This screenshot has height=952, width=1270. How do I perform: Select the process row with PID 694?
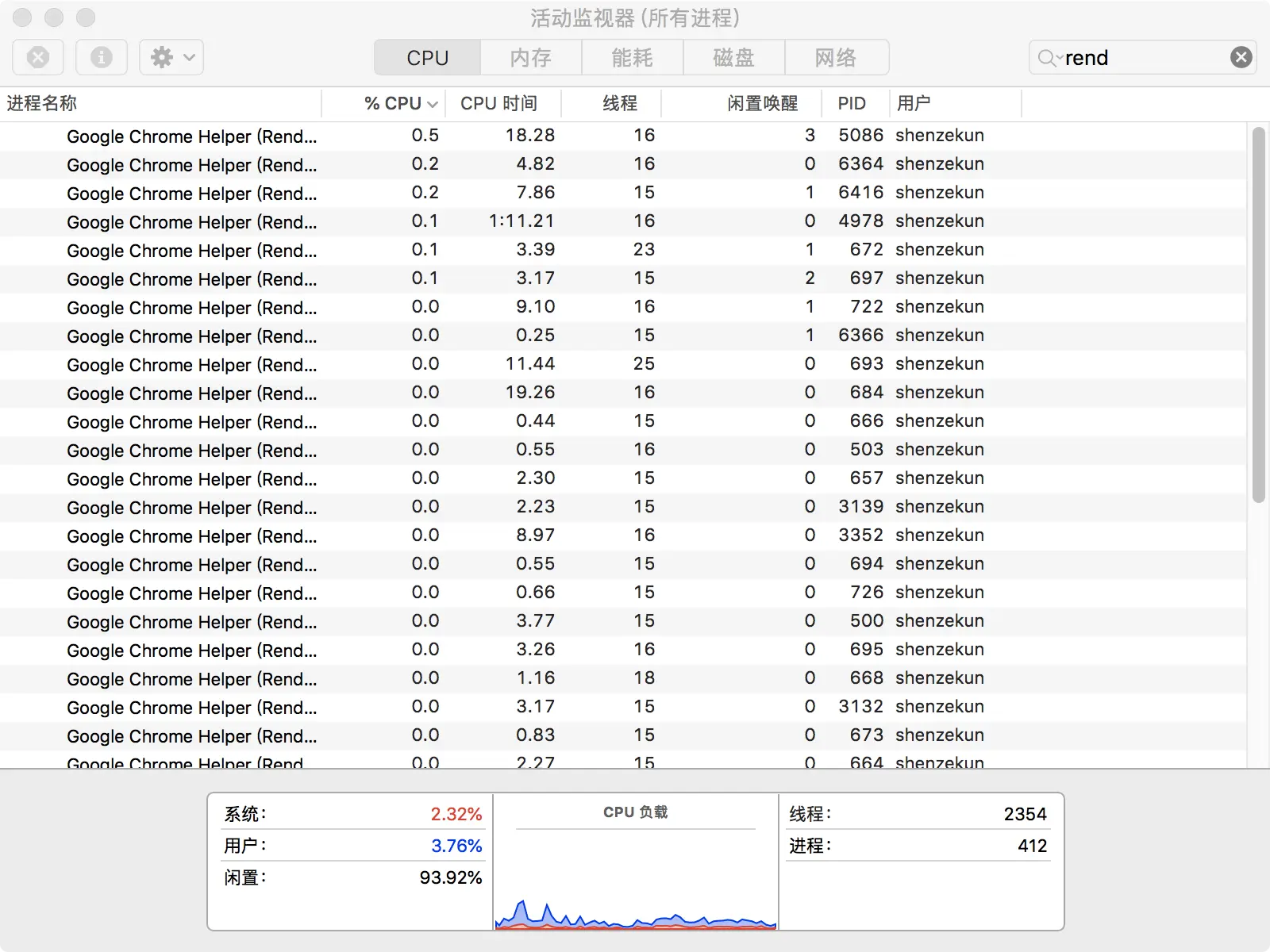623,564
